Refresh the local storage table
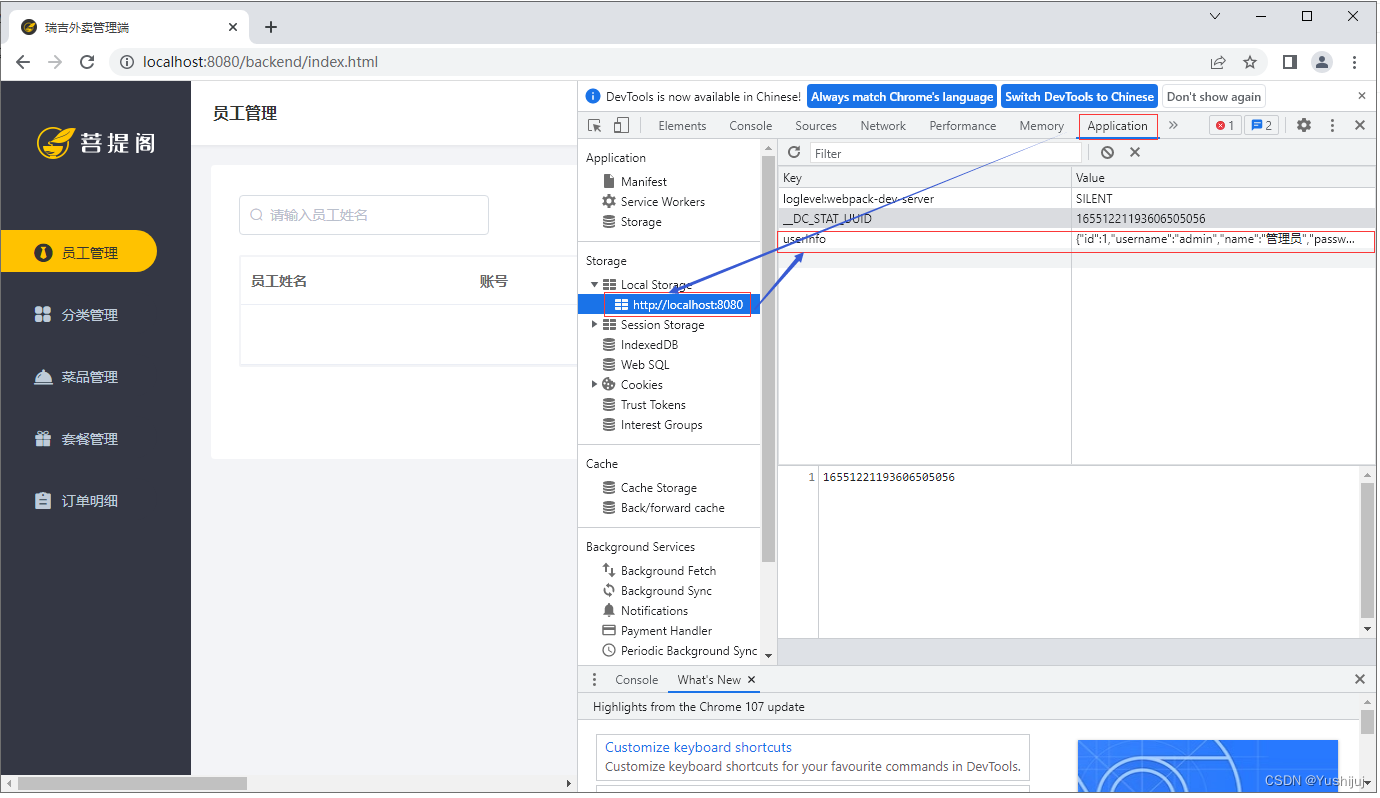Viewport: 1380px width, 798px height. (x=794, y=152)
